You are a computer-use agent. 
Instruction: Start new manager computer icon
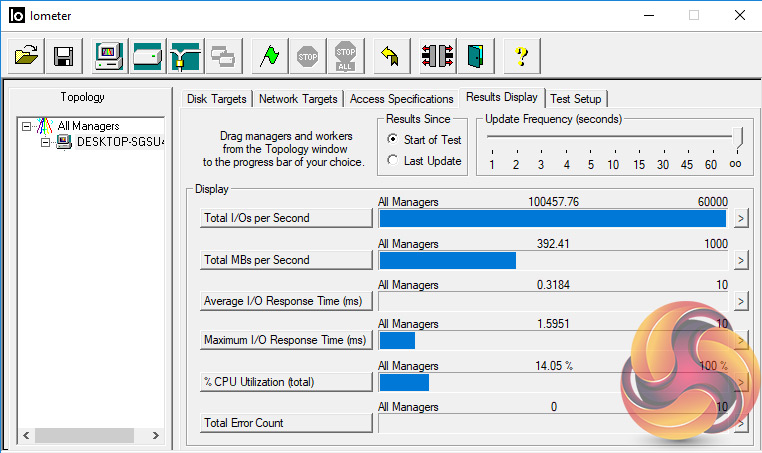[x=109, y=56]
